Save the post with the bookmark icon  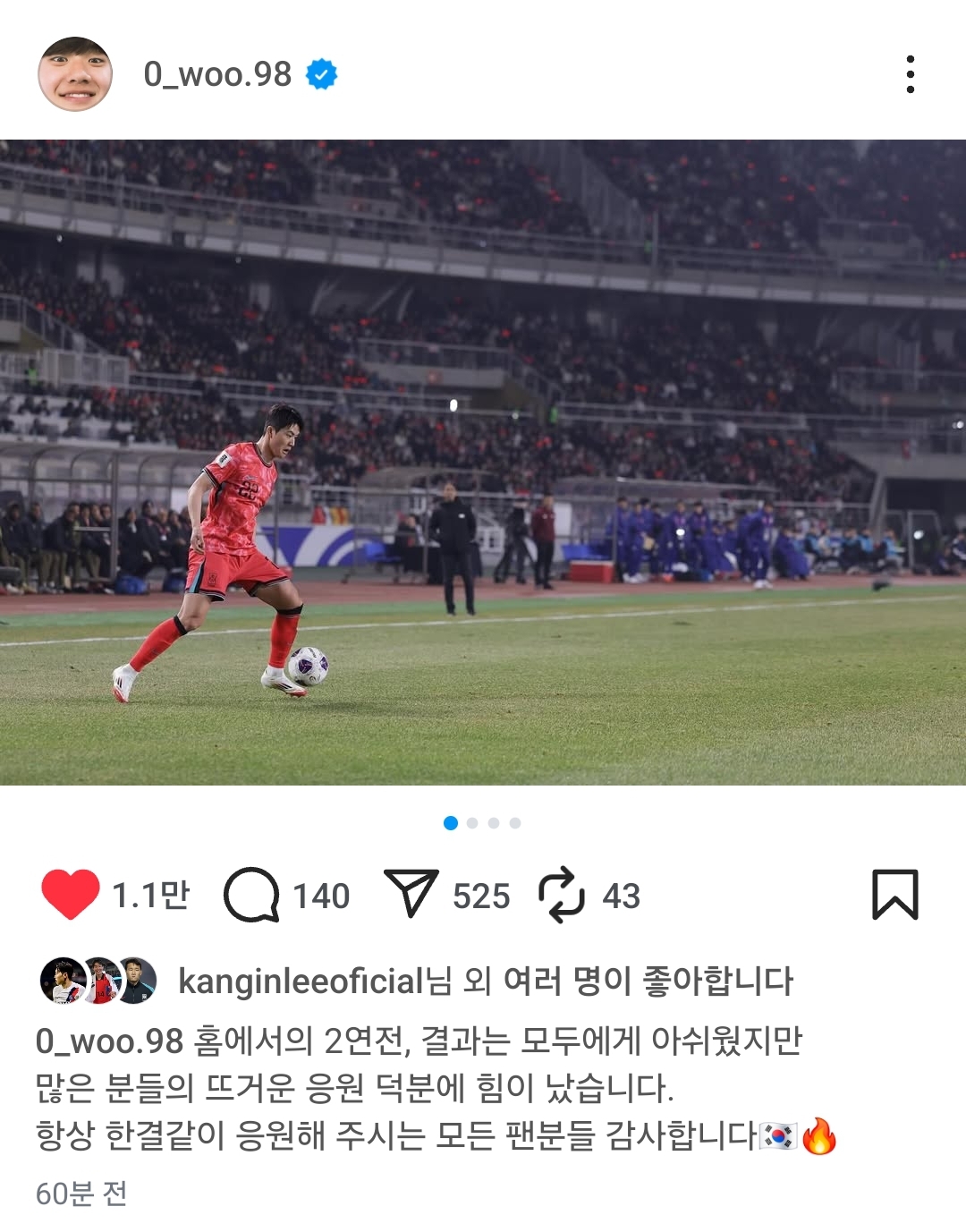point(895,894)
